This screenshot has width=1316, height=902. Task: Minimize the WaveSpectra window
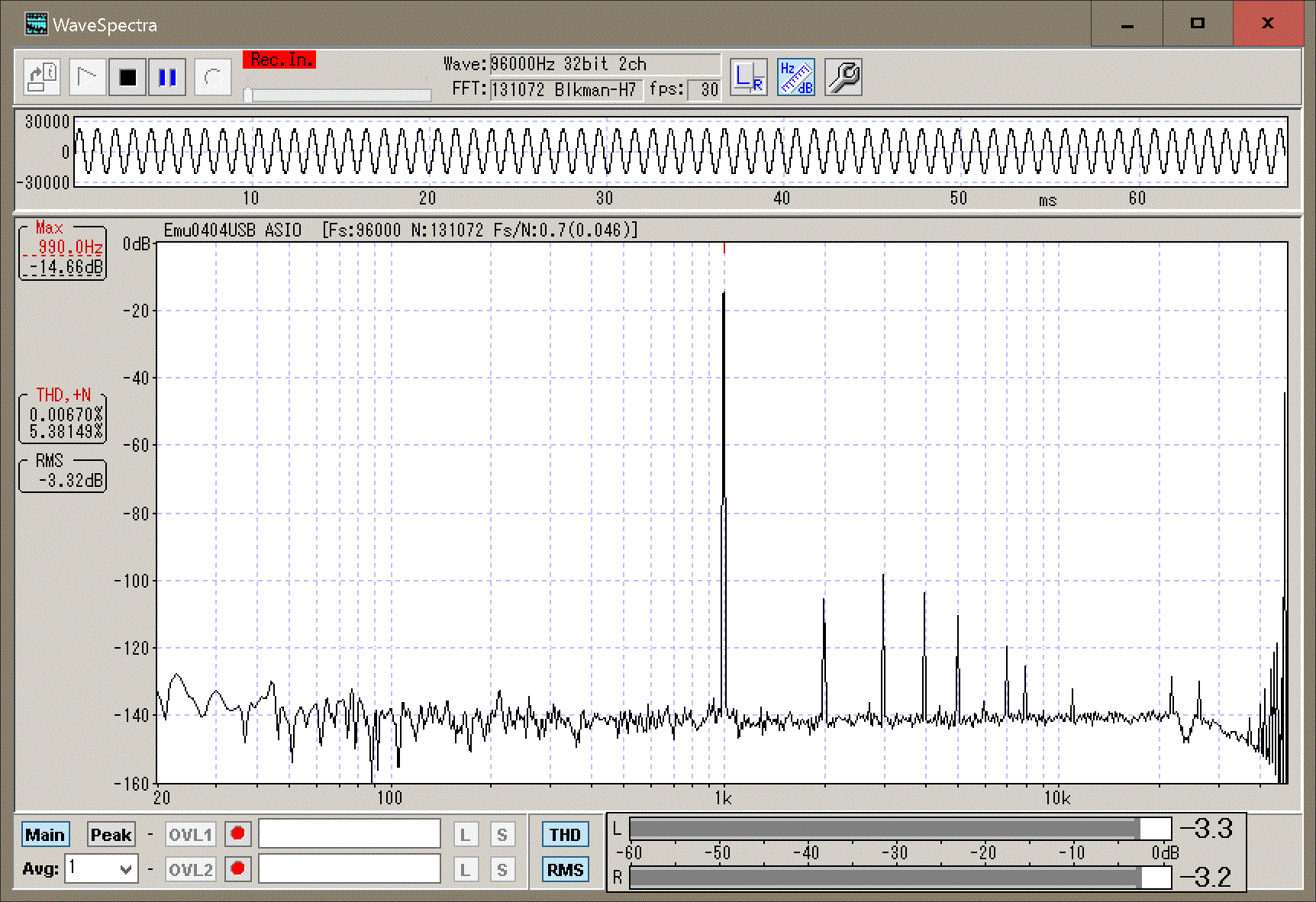coord(1127,24)
